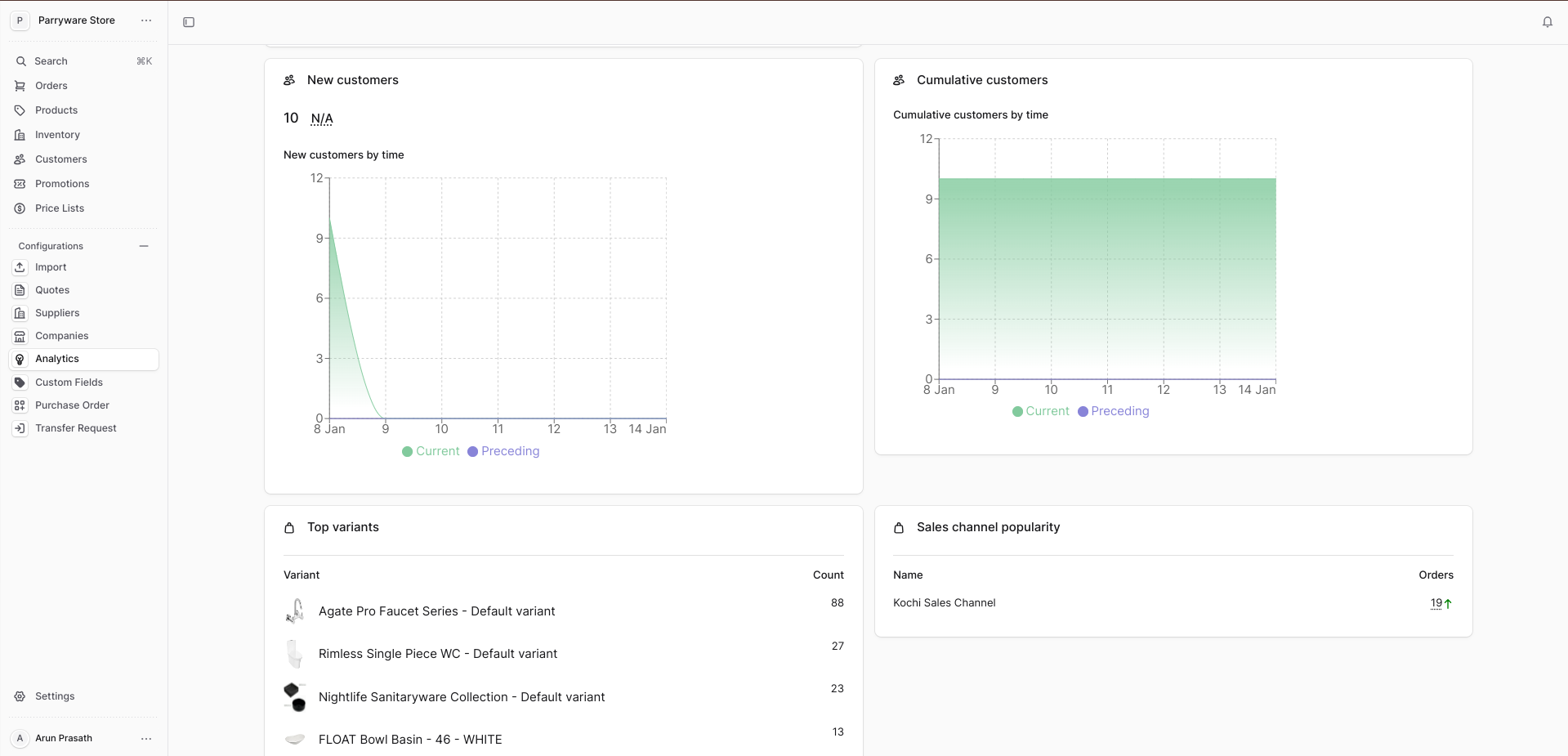Collapse the Configurations section
The height and width of the screenshot is (756, 1568).
point(144,246)
